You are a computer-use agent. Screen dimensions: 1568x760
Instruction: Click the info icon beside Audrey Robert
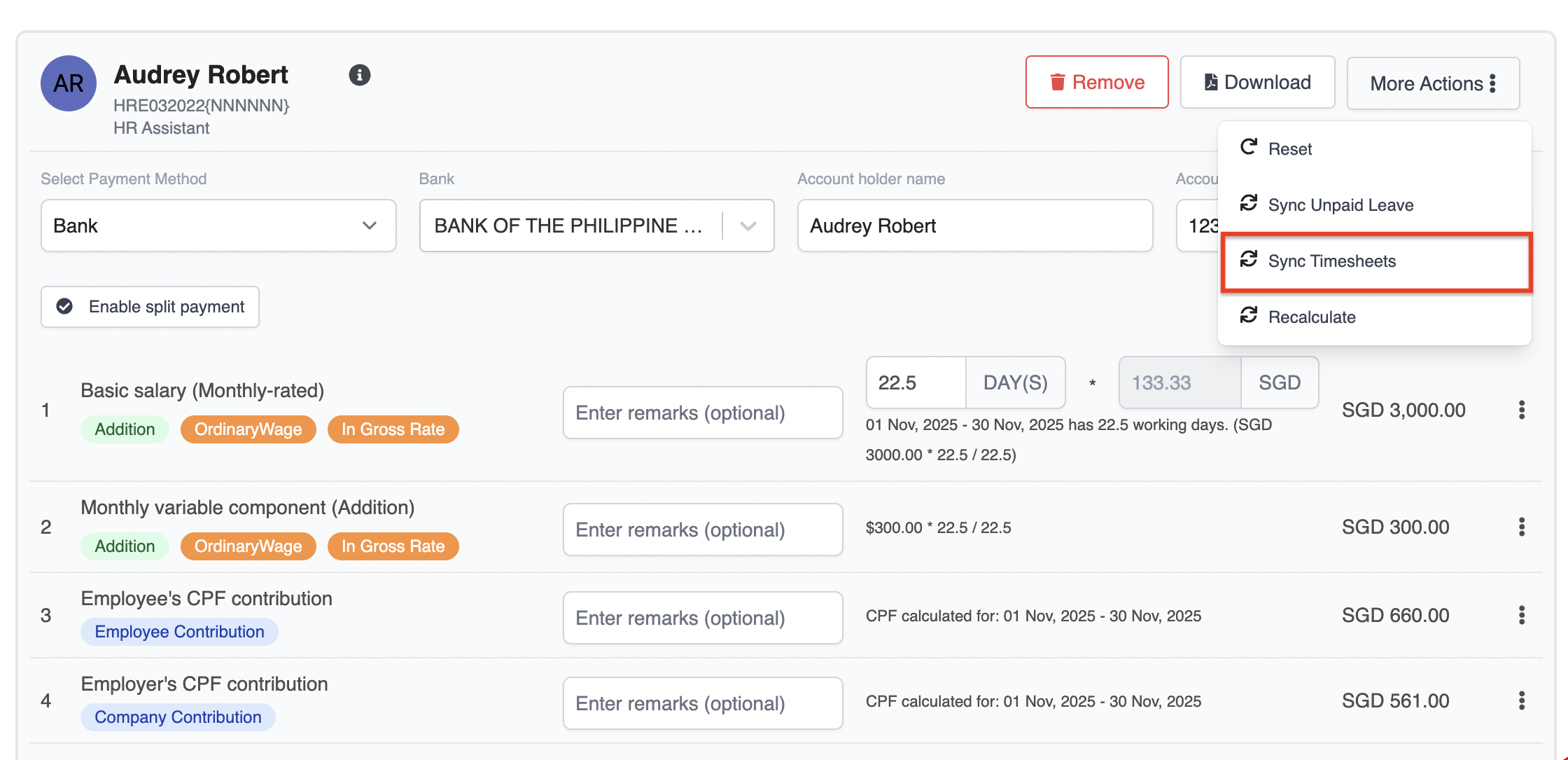(x=359, y=75)
